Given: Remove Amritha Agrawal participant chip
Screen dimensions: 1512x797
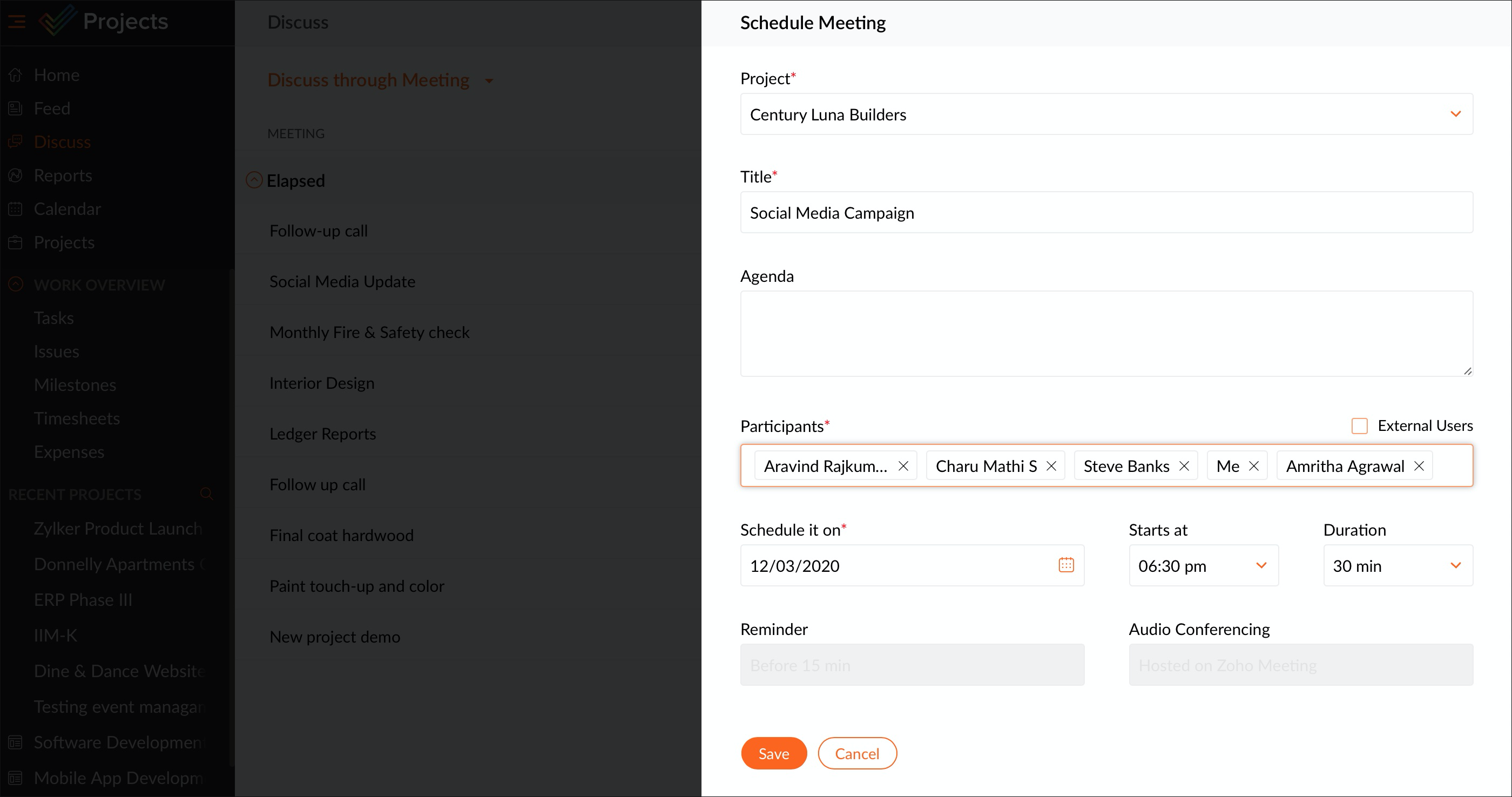Looking at the screenshot, I should (x=1419, y=466).
